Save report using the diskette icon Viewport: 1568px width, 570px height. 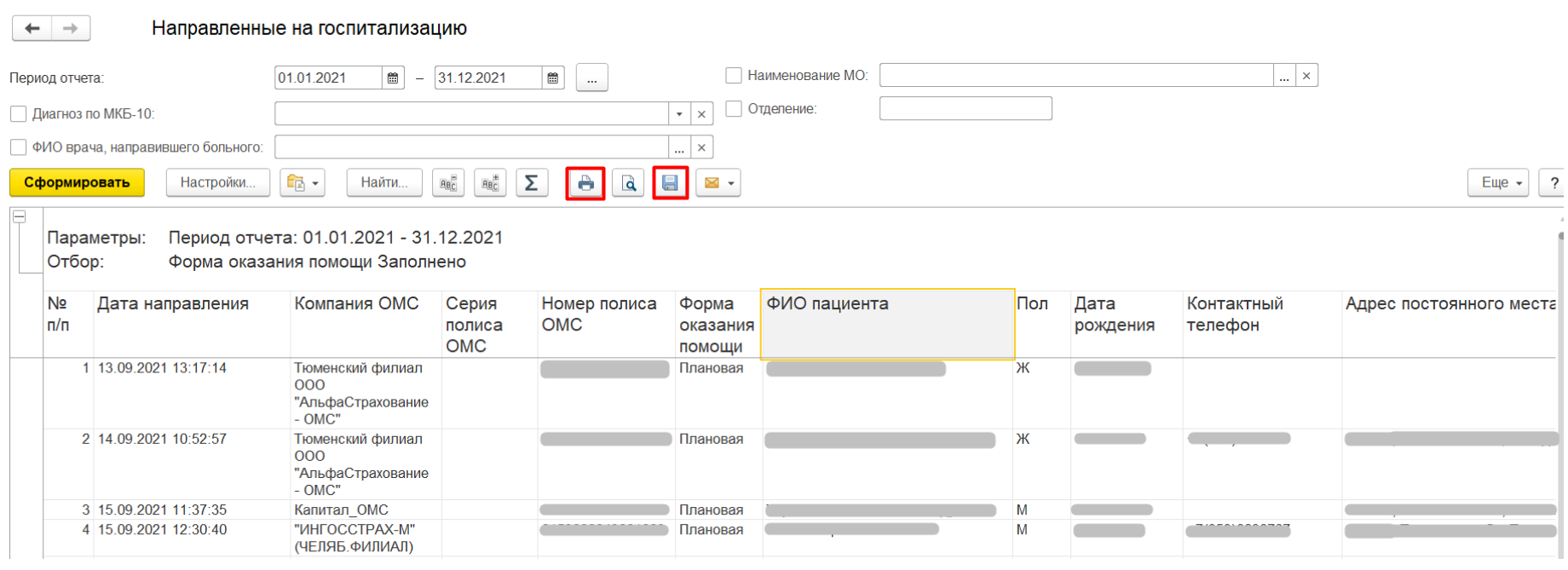(x=670, y=183)
